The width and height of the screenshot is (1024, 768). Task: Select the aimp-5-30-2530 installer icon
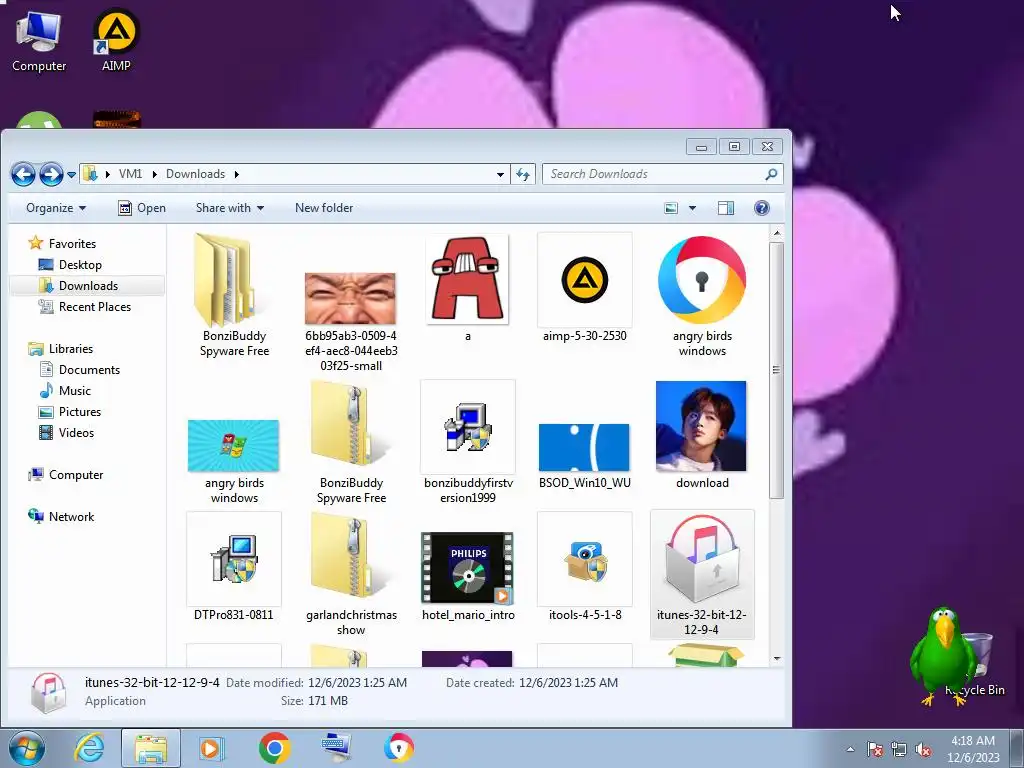click(584, 280)
